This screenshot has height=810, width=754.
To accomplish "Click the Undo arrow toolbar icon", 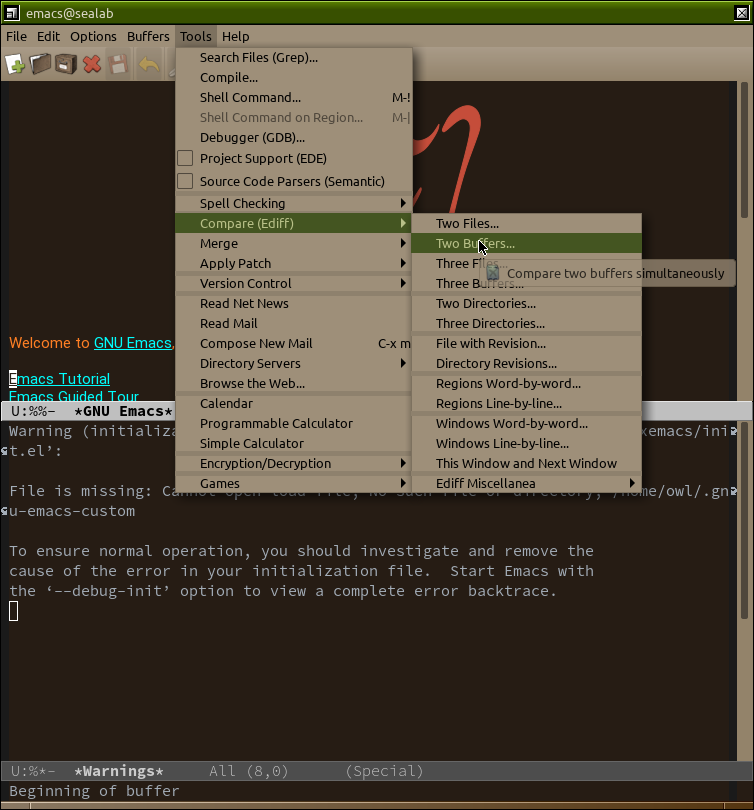I will point(149,65).
